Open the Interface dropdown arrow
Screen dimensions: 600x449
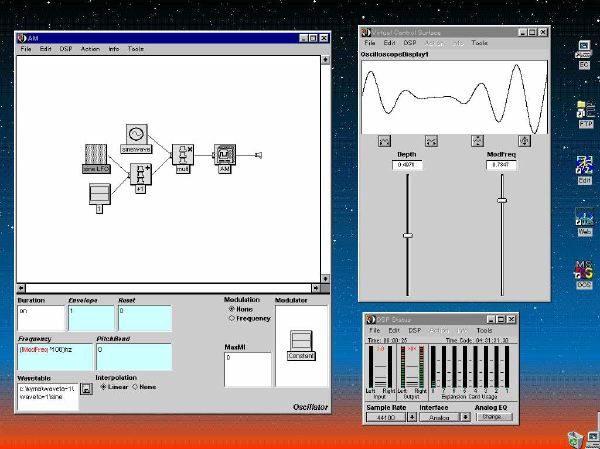click(x=465, y=417)
